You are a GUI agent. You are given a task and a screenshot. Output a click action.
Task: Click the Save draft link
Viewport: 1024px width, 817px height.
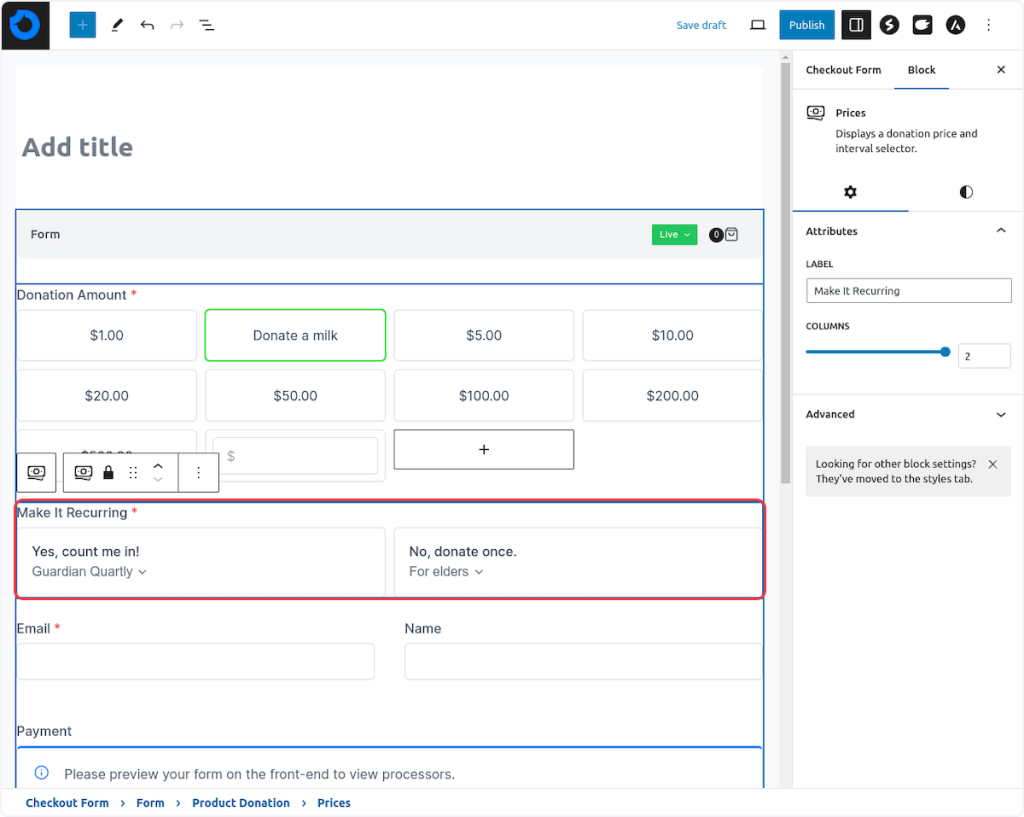[701, 25]
